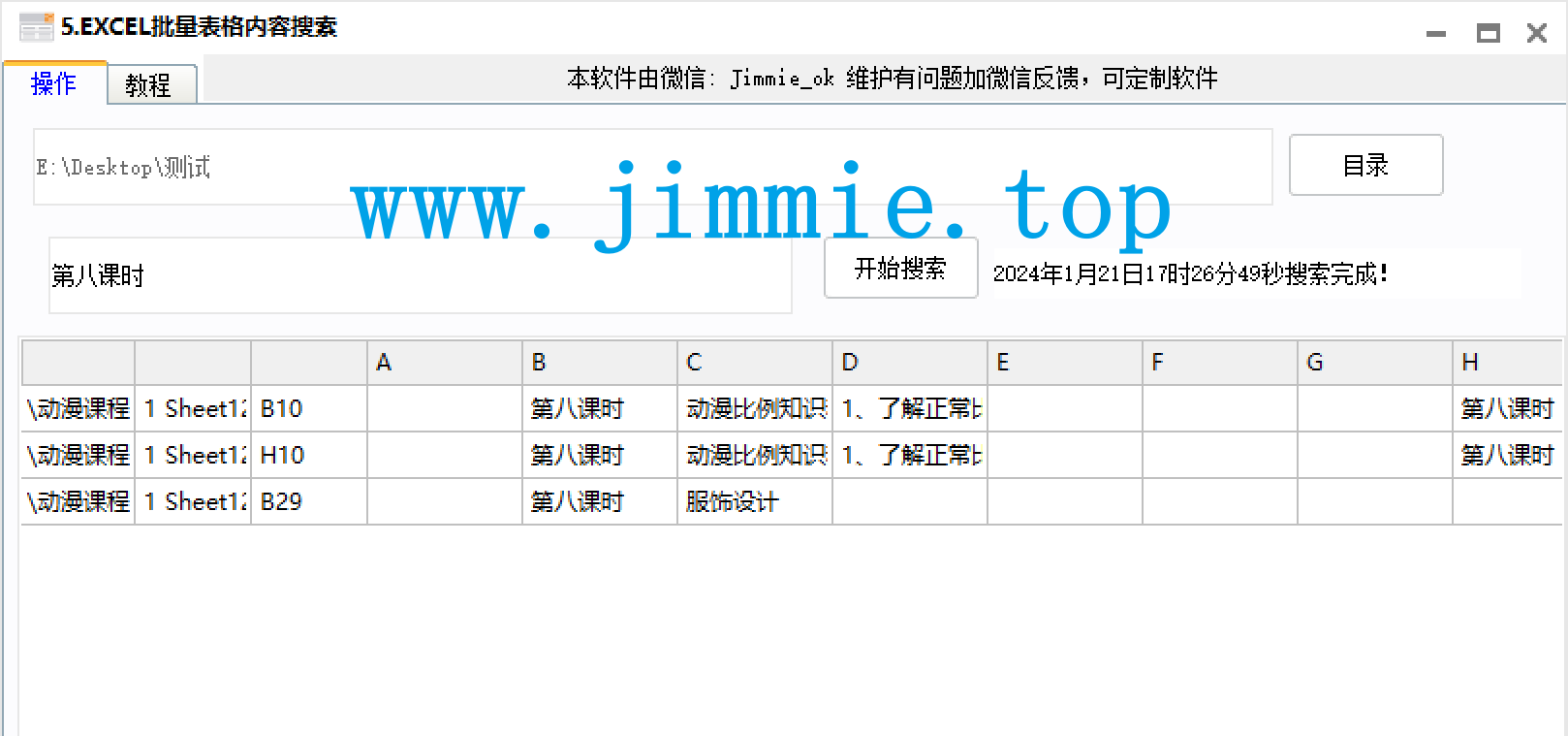
Task: Click 1 Sheet1 in the B29 row
Action: tap(193, 501)
